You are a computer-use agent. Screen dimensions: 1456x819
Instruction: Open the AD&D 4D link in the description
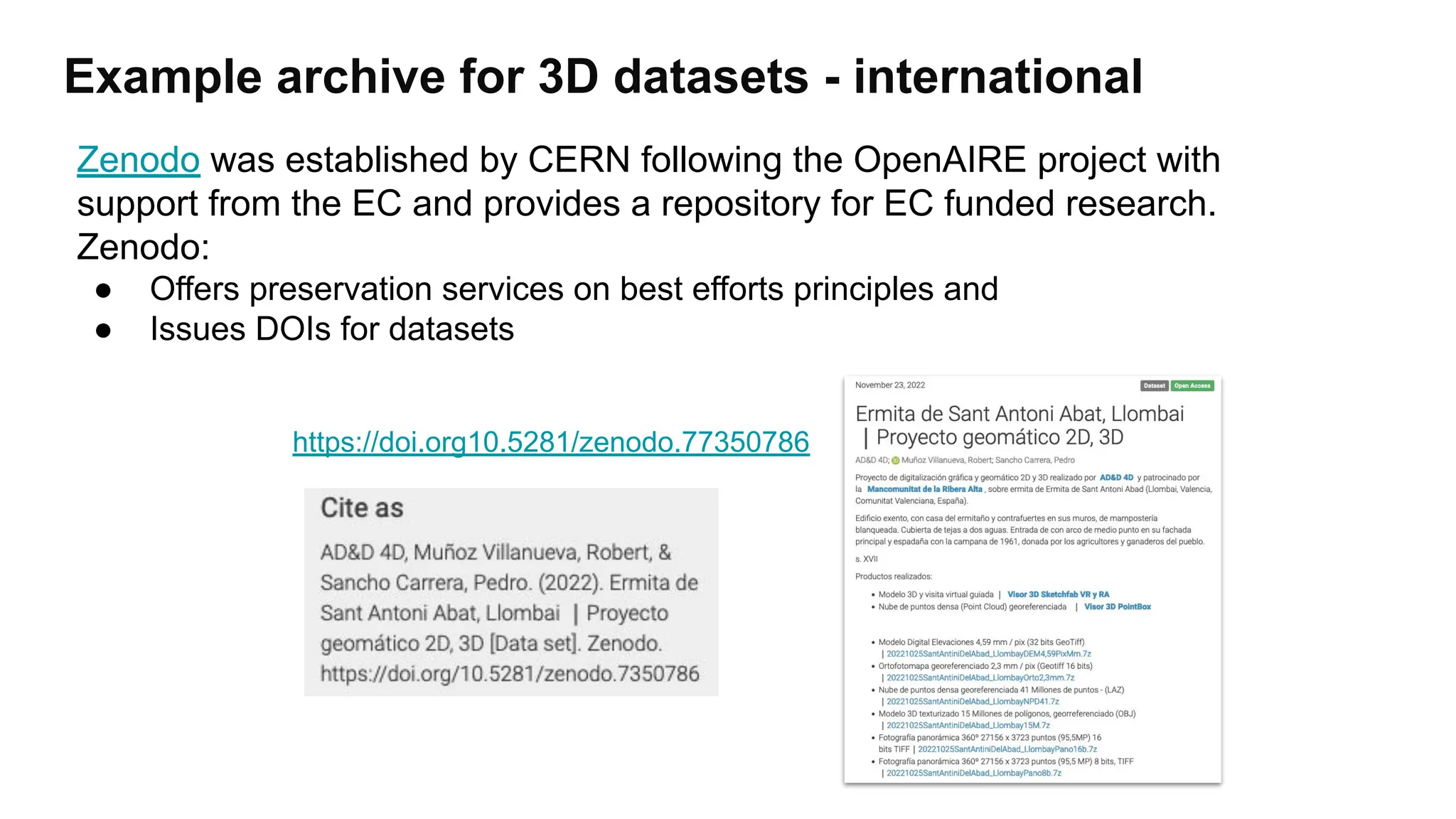click(x=1116, y=478)
